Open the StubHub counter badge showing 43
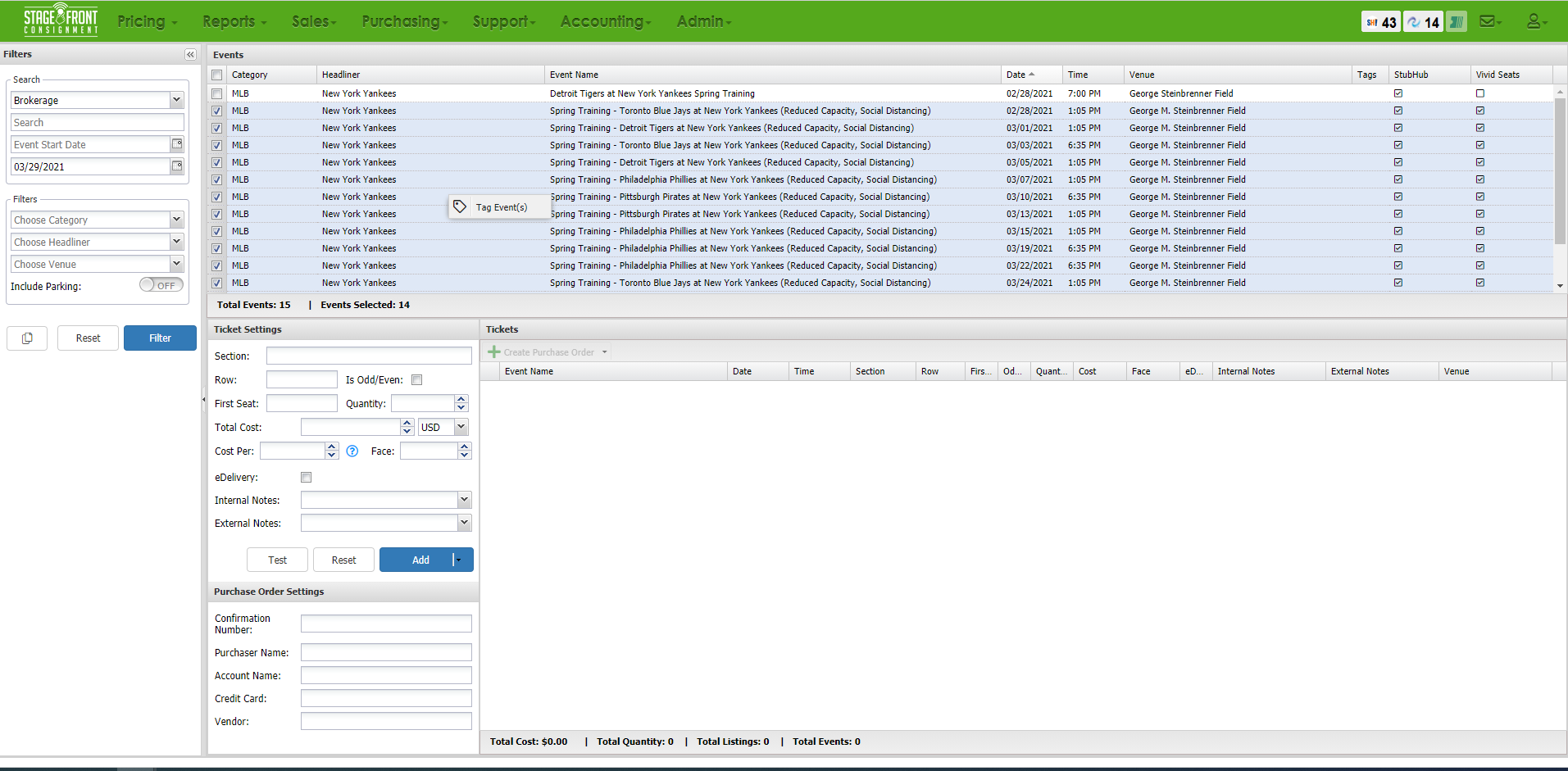 point(1381,22)
